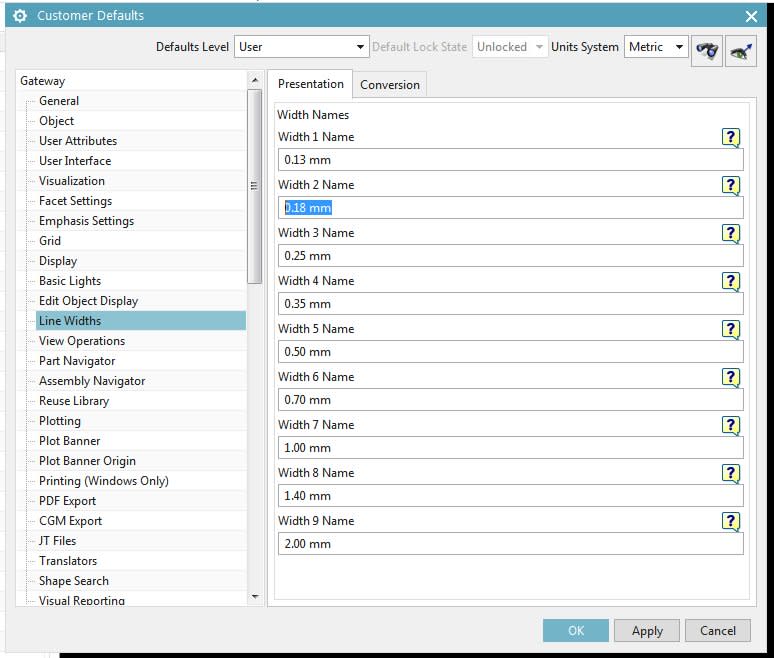Click the category list scrollbar thumb

[254, 187]
